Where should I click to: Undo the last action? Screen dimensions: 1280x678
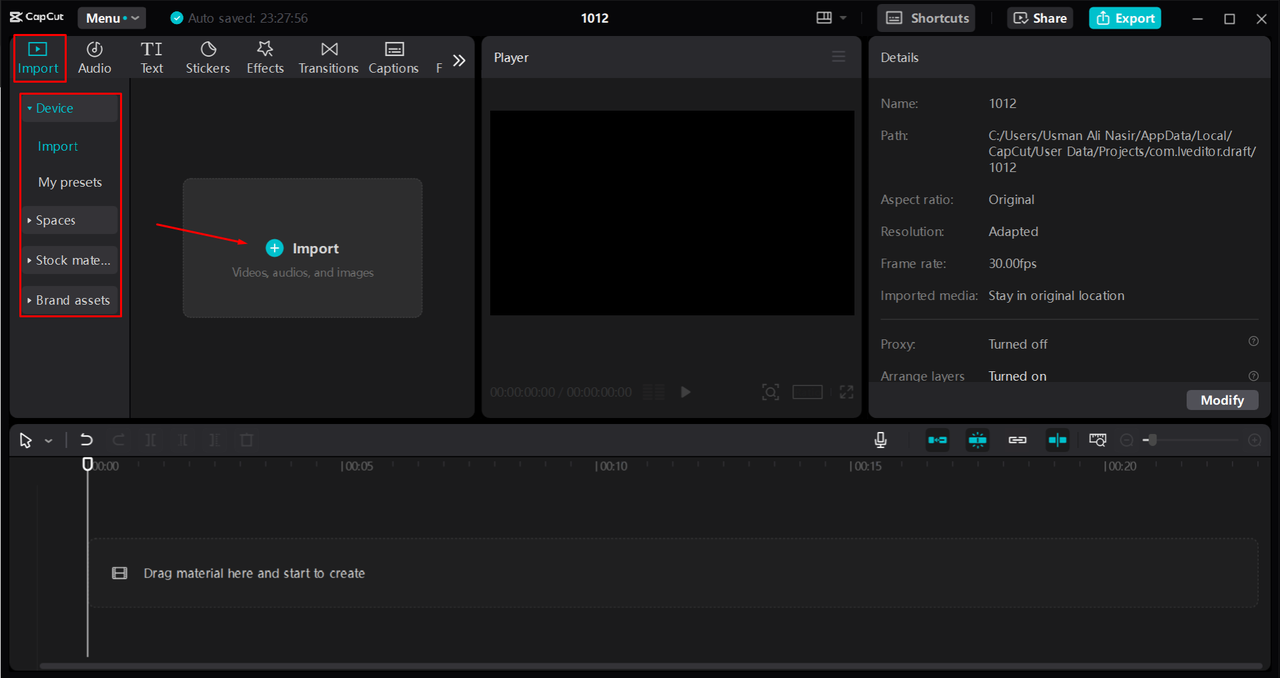[87, 440]
